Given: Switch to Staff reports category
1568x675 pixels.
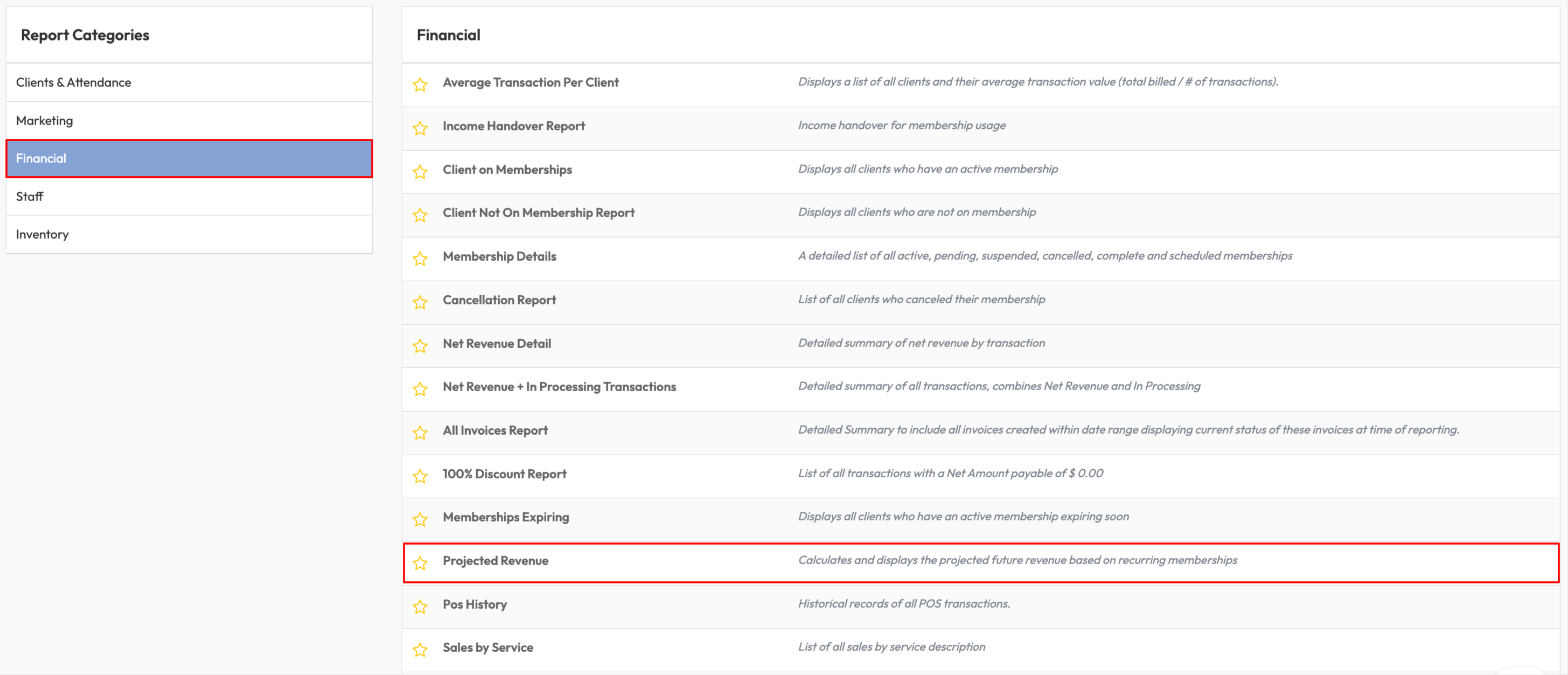Looking at the screenshot, I should (x=30, y=197).
